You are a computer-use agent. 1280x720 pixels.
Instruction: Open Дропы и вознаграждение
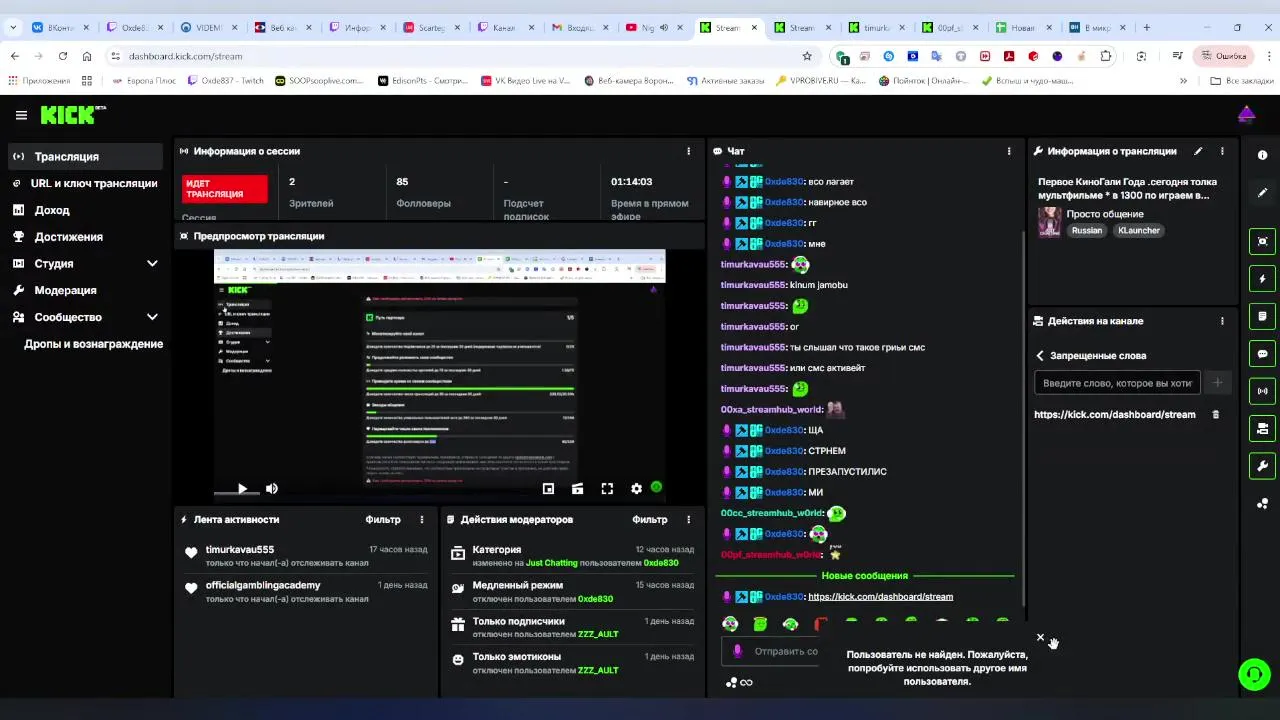coord(93,344)
